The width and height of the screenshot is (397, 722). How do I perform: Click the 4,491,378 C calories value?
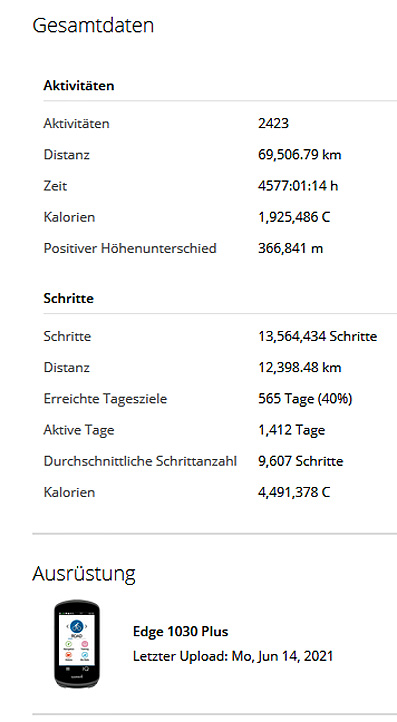point(294,492)
